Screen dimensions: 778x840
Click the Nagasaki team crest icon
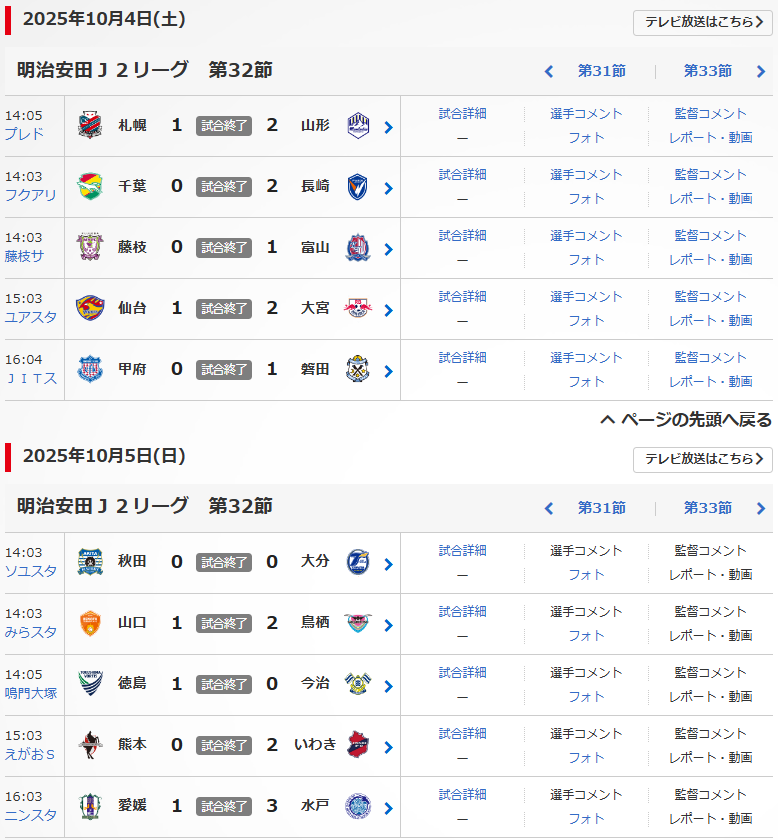point(358,187)
